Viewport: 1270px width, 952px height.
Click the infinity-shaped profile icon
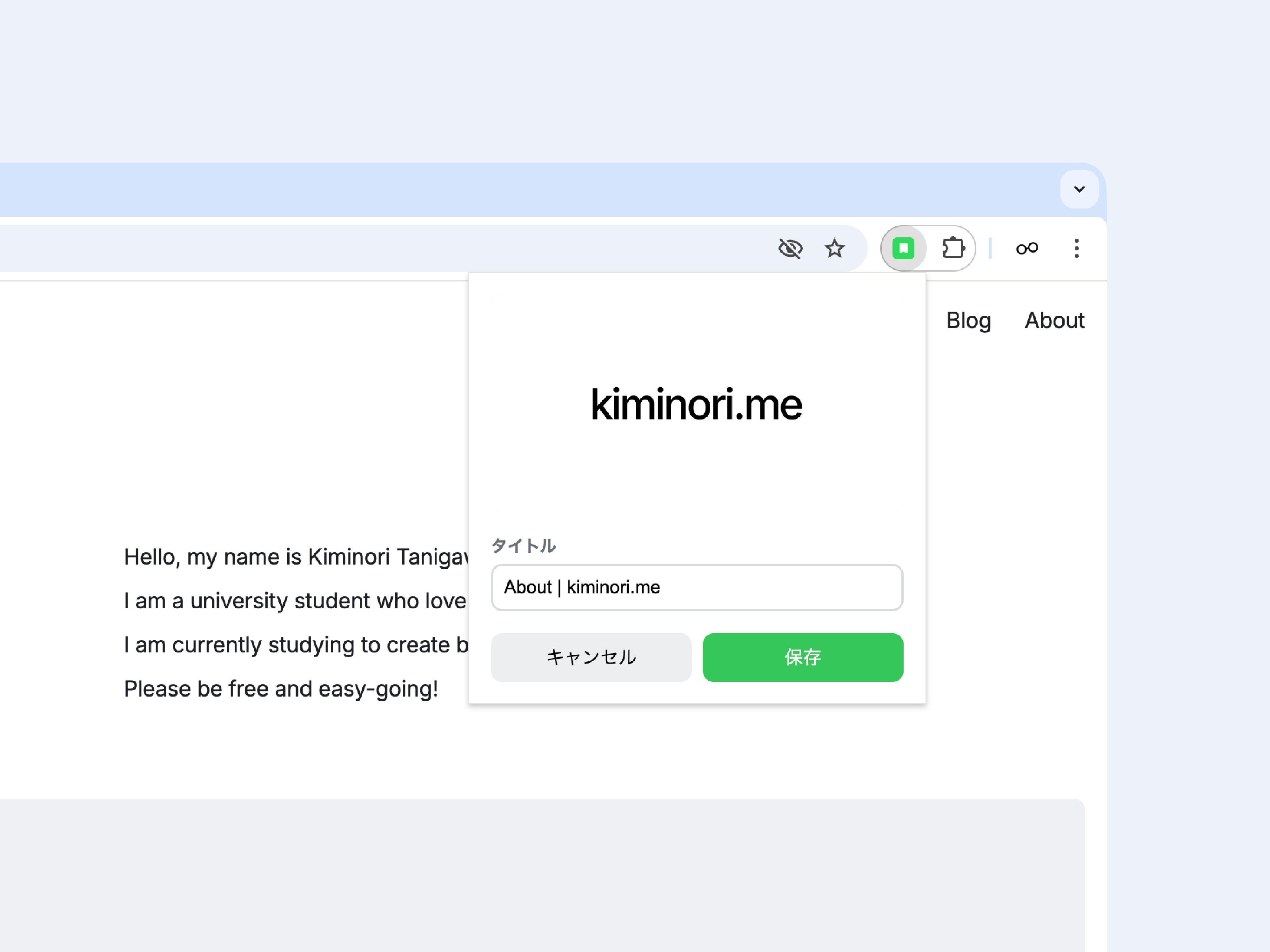tap(1026, 248)
